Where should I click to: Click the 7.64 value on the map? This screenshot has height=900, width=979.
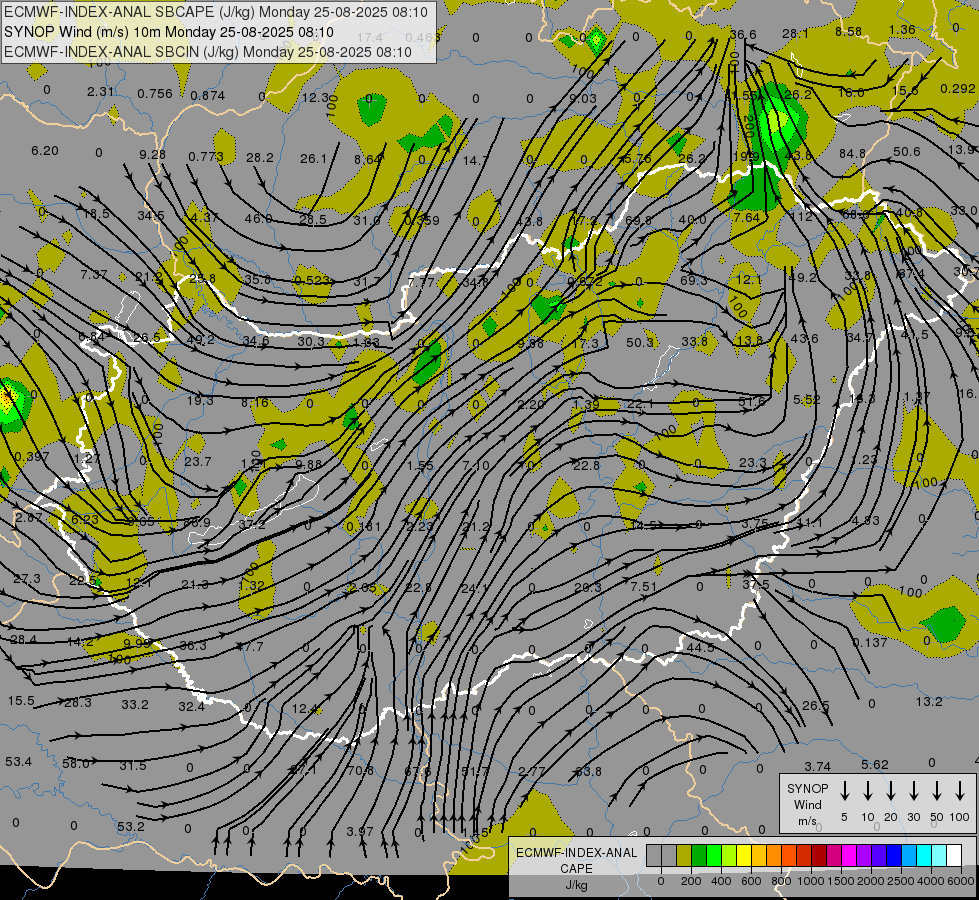[x=746, y=217]
